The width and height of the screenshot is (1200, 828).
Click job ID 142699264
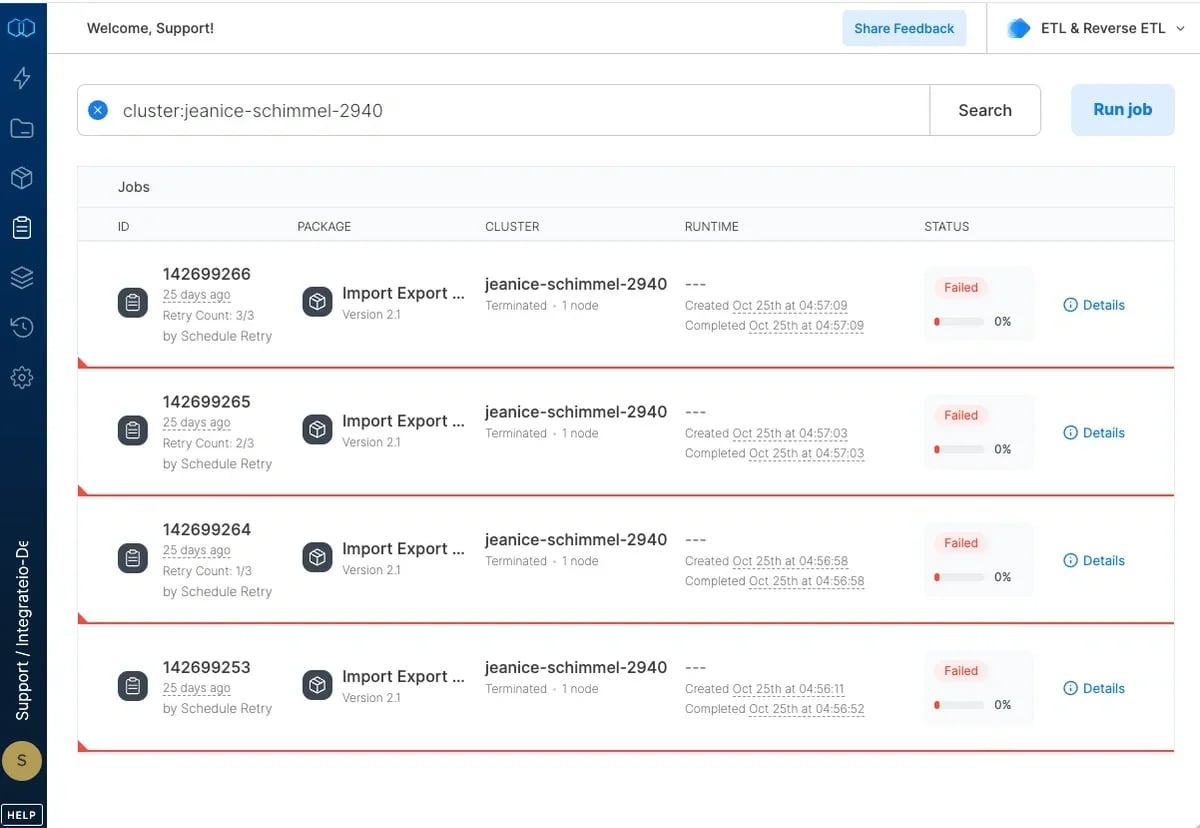pyautogui.click(x=207, y=530)
